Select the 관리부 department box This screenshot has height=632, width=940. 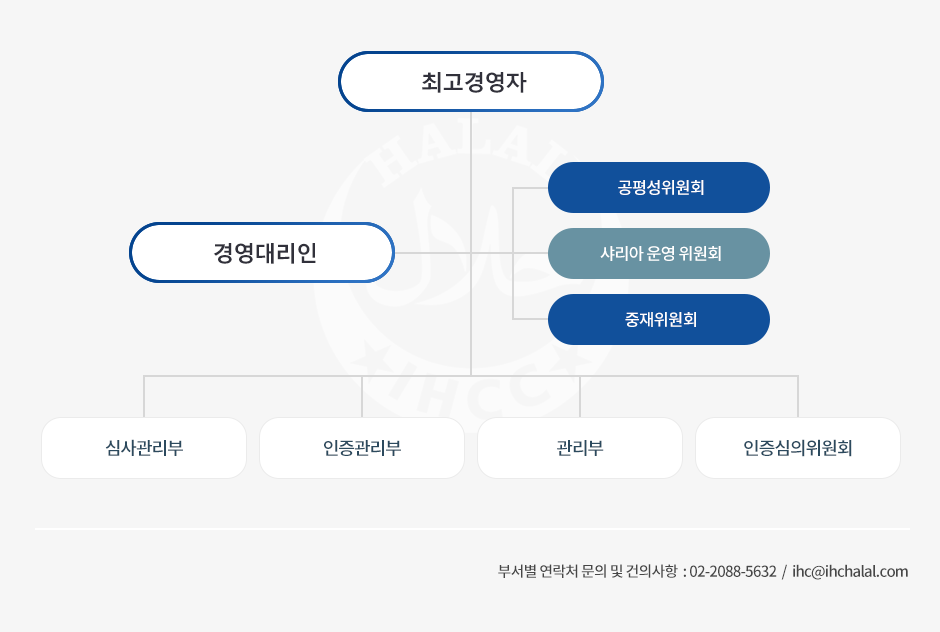(x=580, y=448)
